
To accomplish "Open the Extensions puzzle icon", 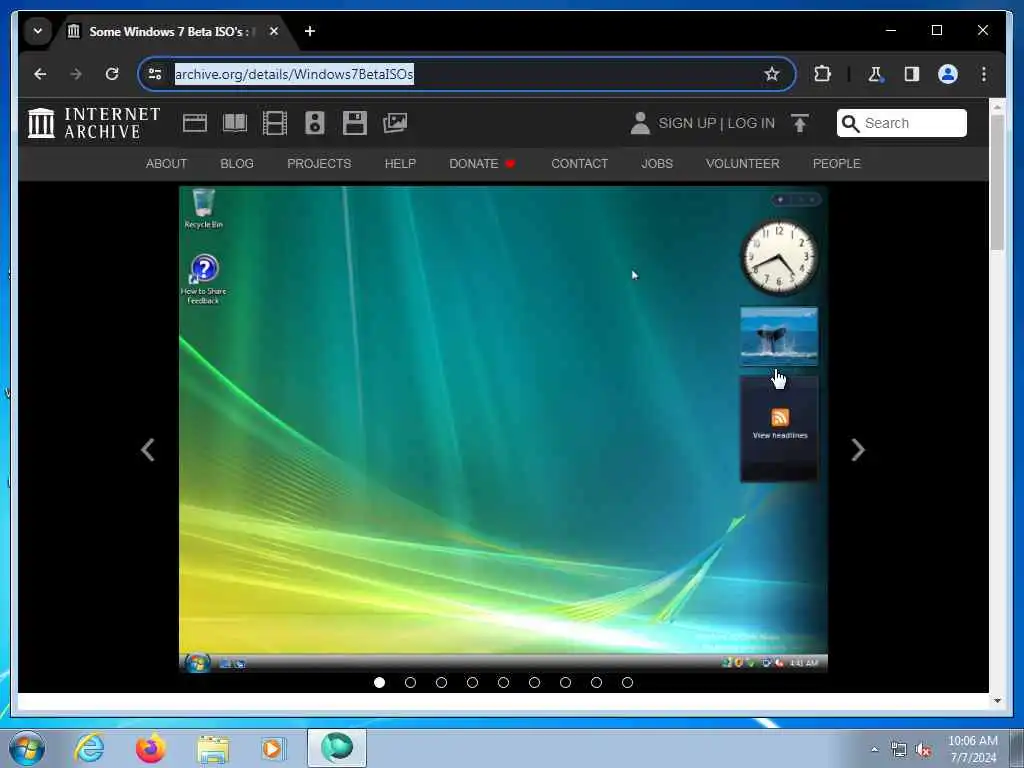I will point(823,74).
